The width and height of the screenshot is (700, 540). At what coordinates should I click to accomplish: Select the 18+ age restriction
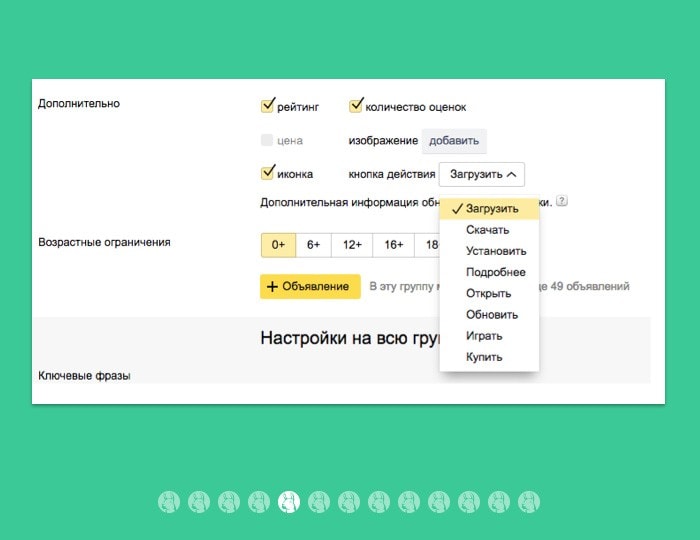tap(428, 245)
